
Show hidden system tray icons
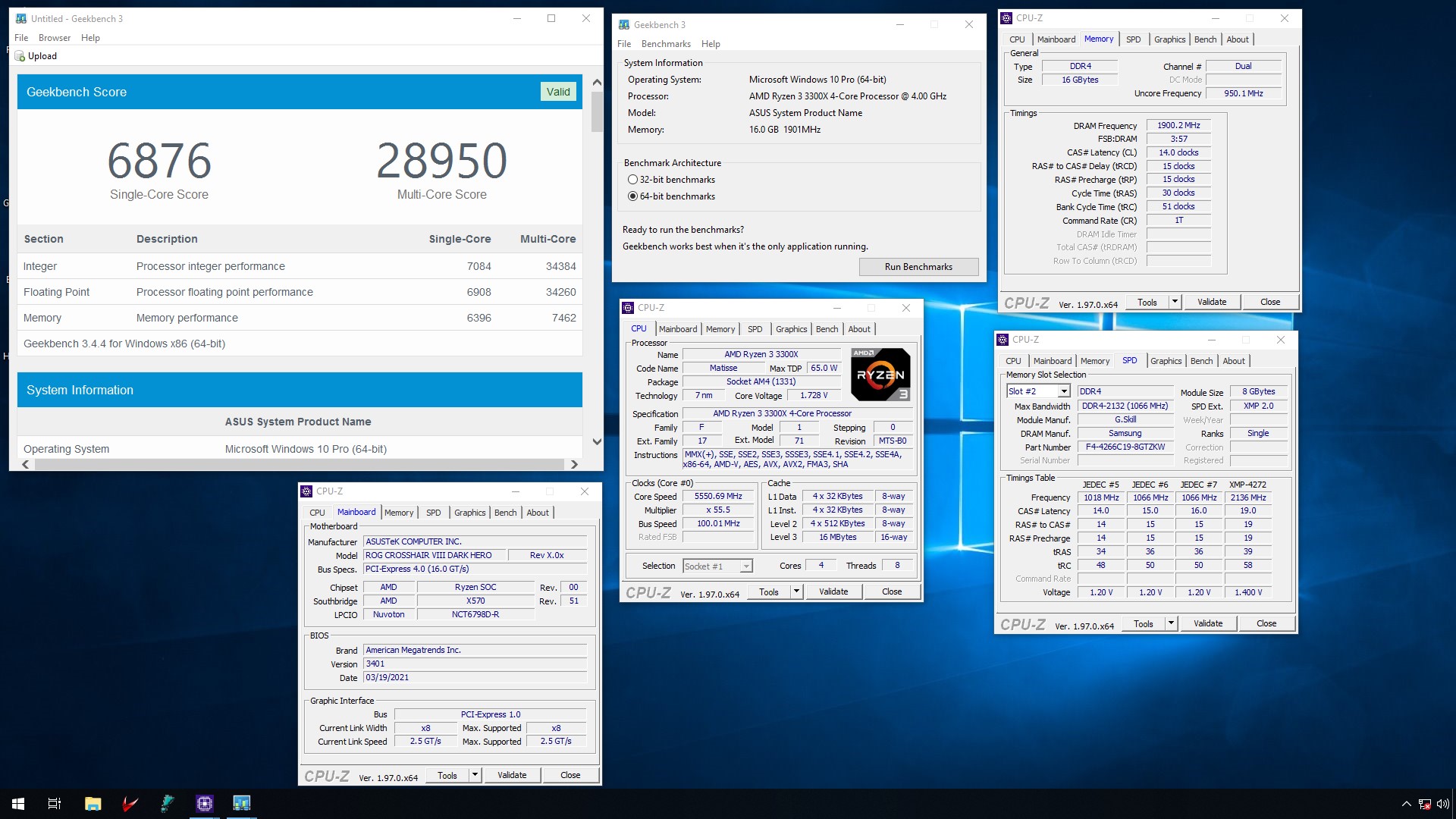pos(1406,804)
